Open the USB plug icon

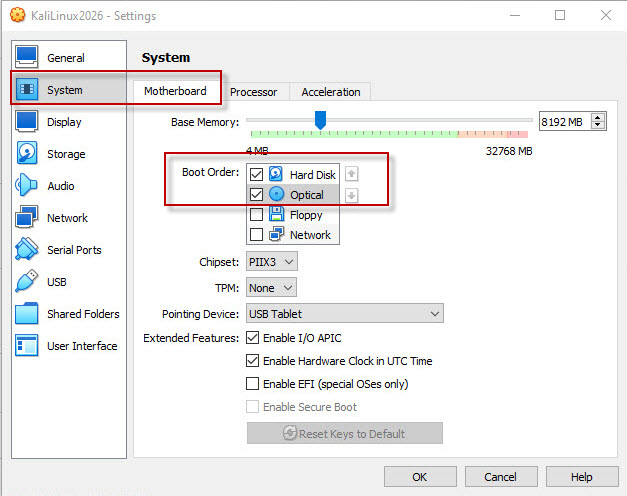pyautogui.click(x=27, y=281)
